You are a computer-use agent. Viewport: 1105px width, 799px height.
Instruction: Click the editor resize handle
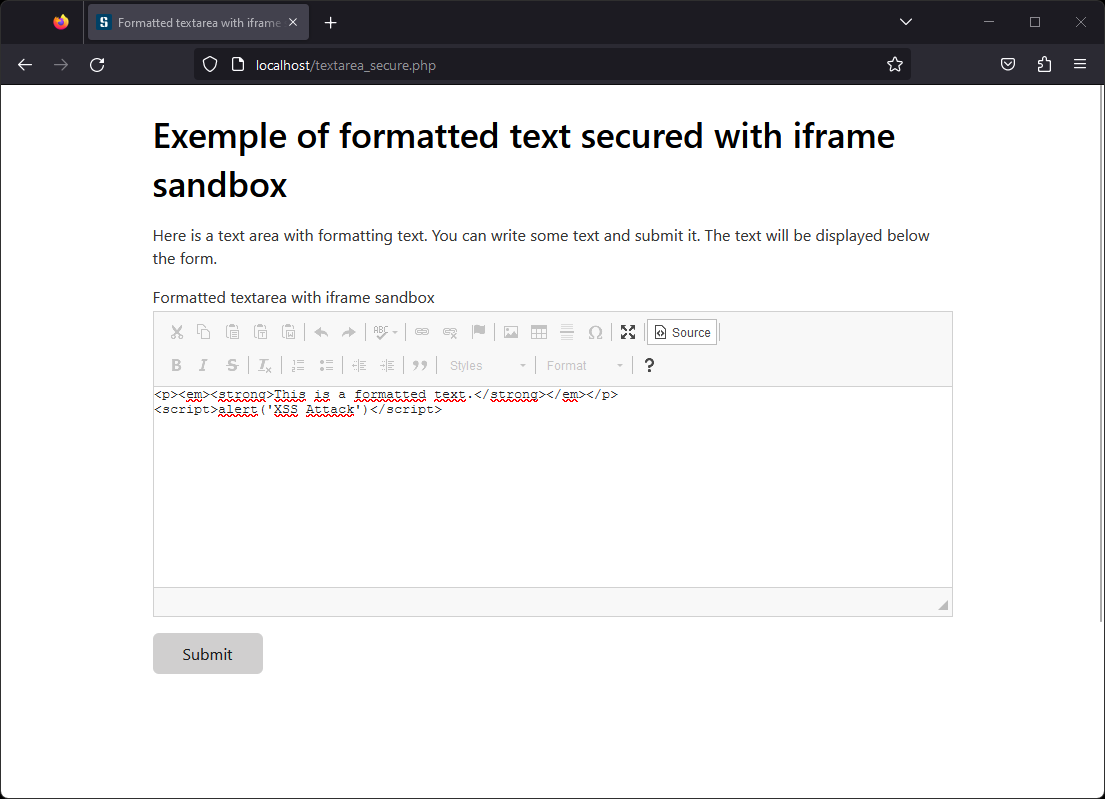[x=942, y=604]
